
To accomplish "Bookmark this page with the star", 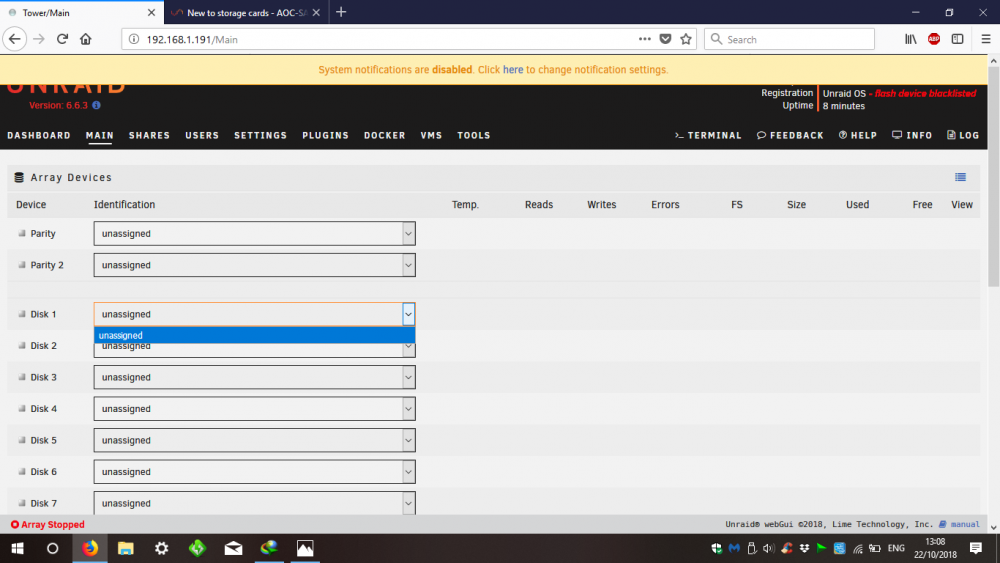I will (x=686, y=39).
